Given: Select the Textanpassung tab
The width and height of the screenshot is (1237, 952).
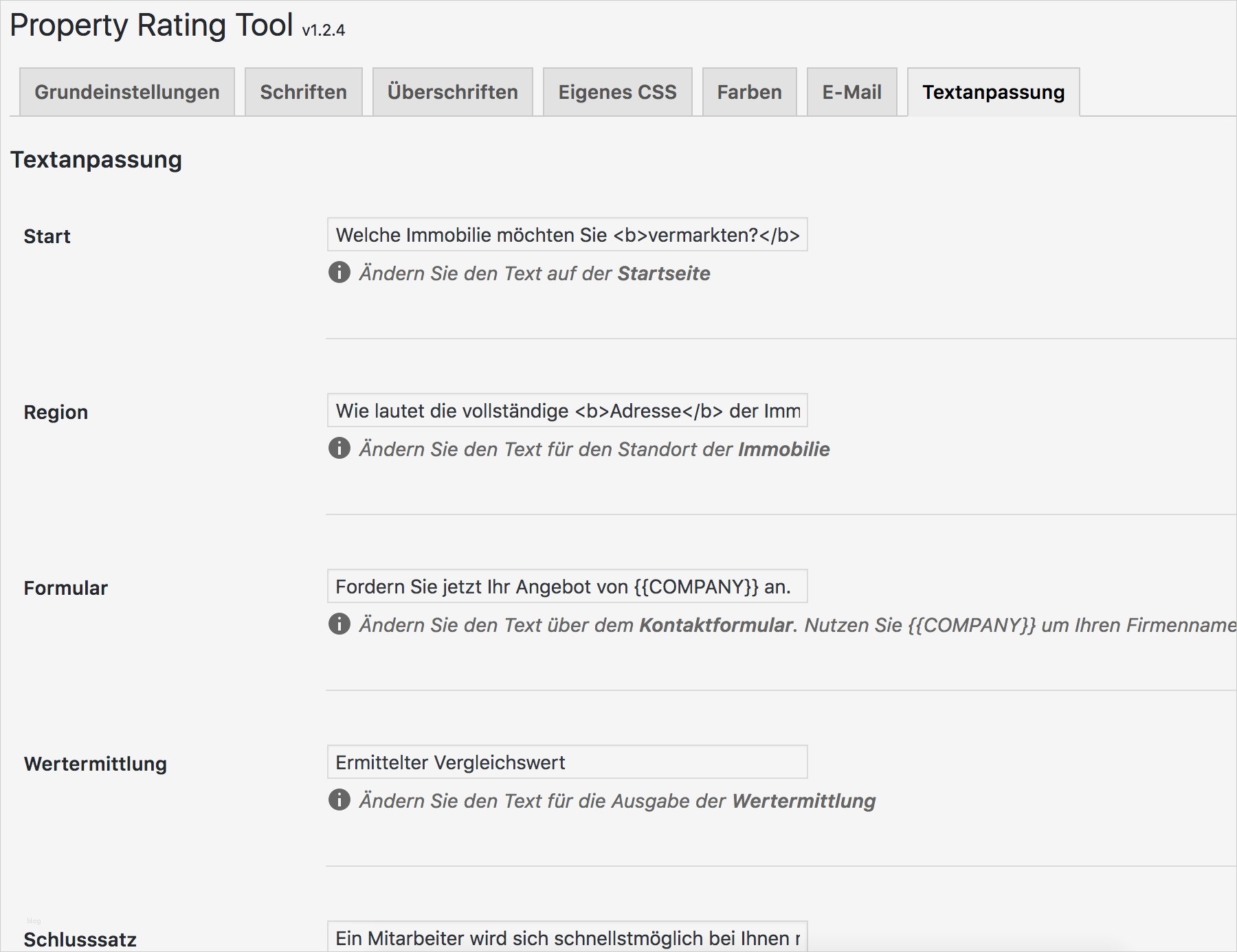Looking at the screenshot, I should 993,92.
